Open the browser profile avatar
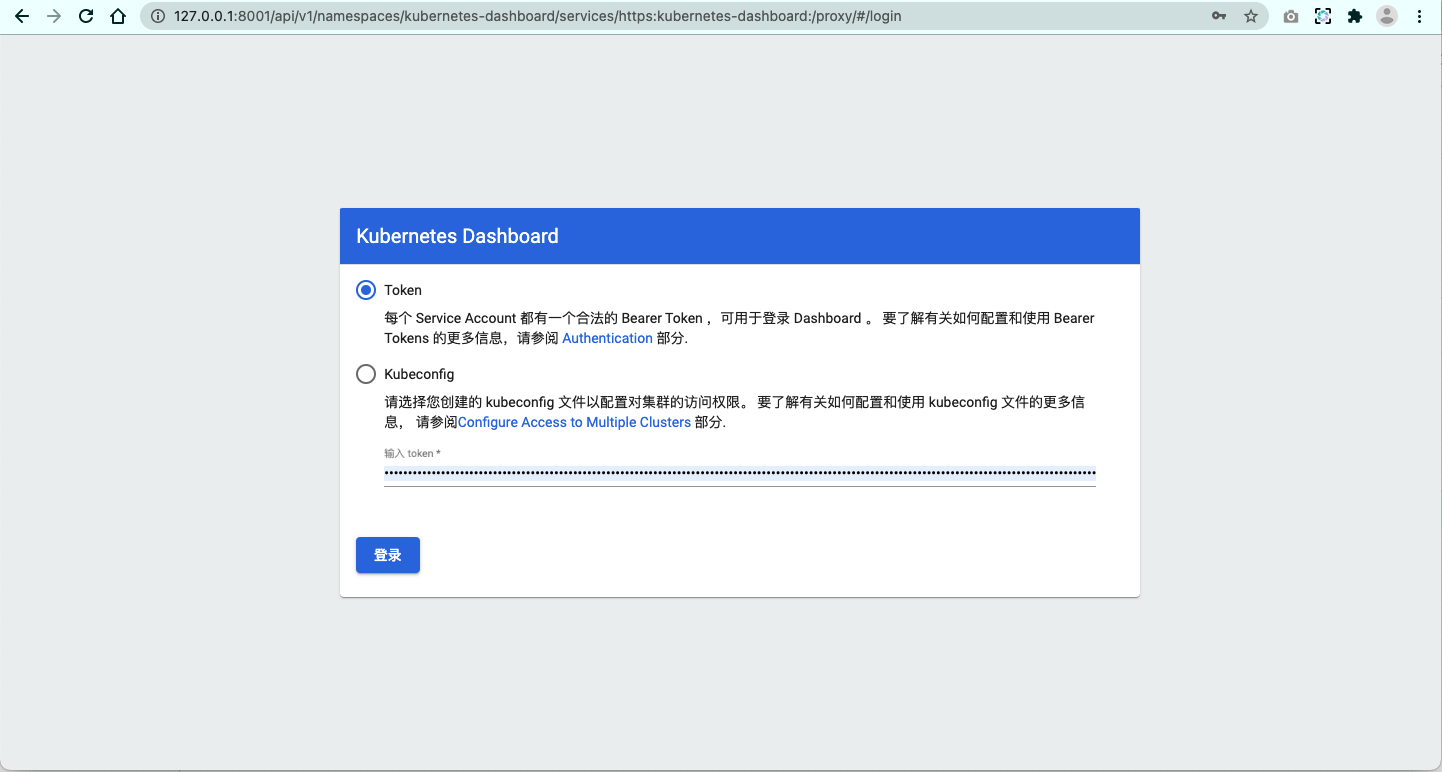 point(1387,16)
